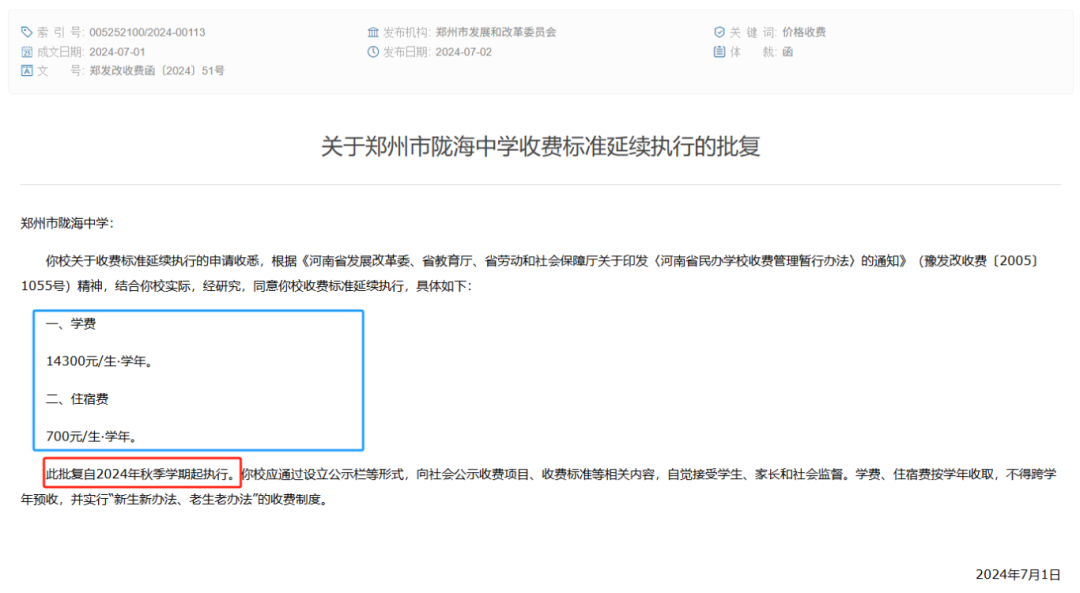Click the clock icon beside 发布日期
The image size is (1080, 593).
(x=373, y=52)
